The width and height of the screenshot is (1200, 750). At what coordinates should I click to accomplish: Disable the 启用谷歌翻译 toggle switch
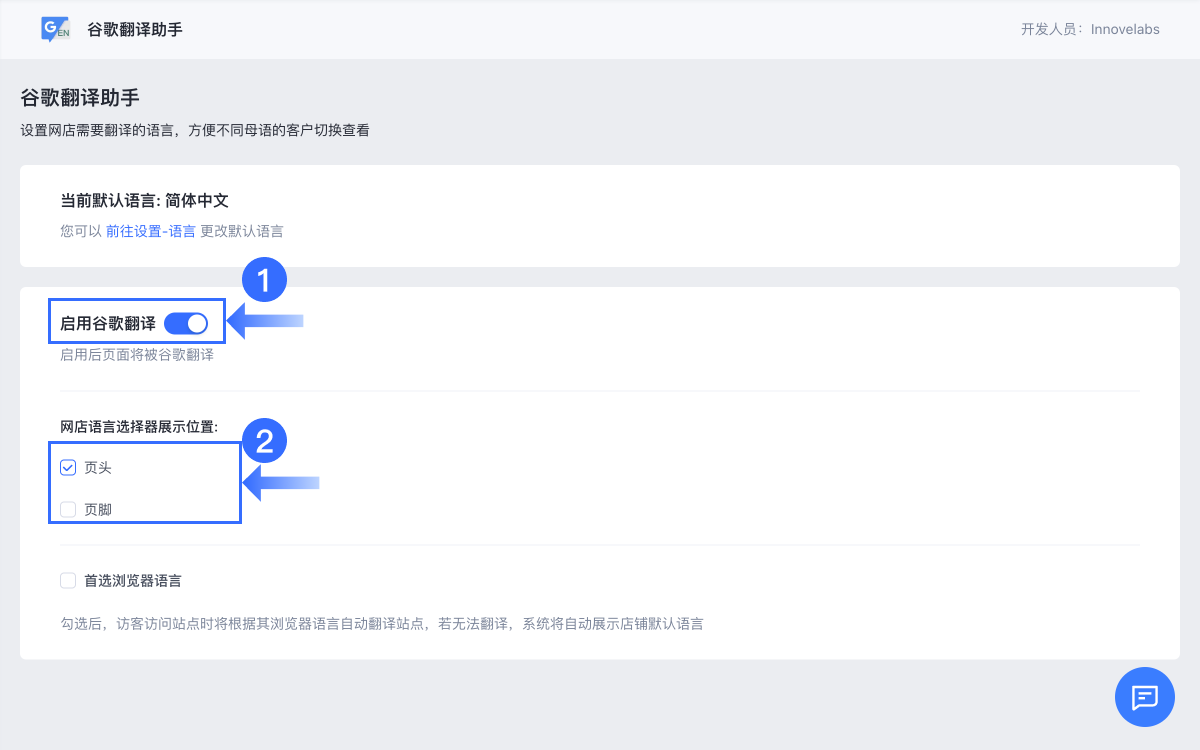pyautogui.click(x=186, y=323)
